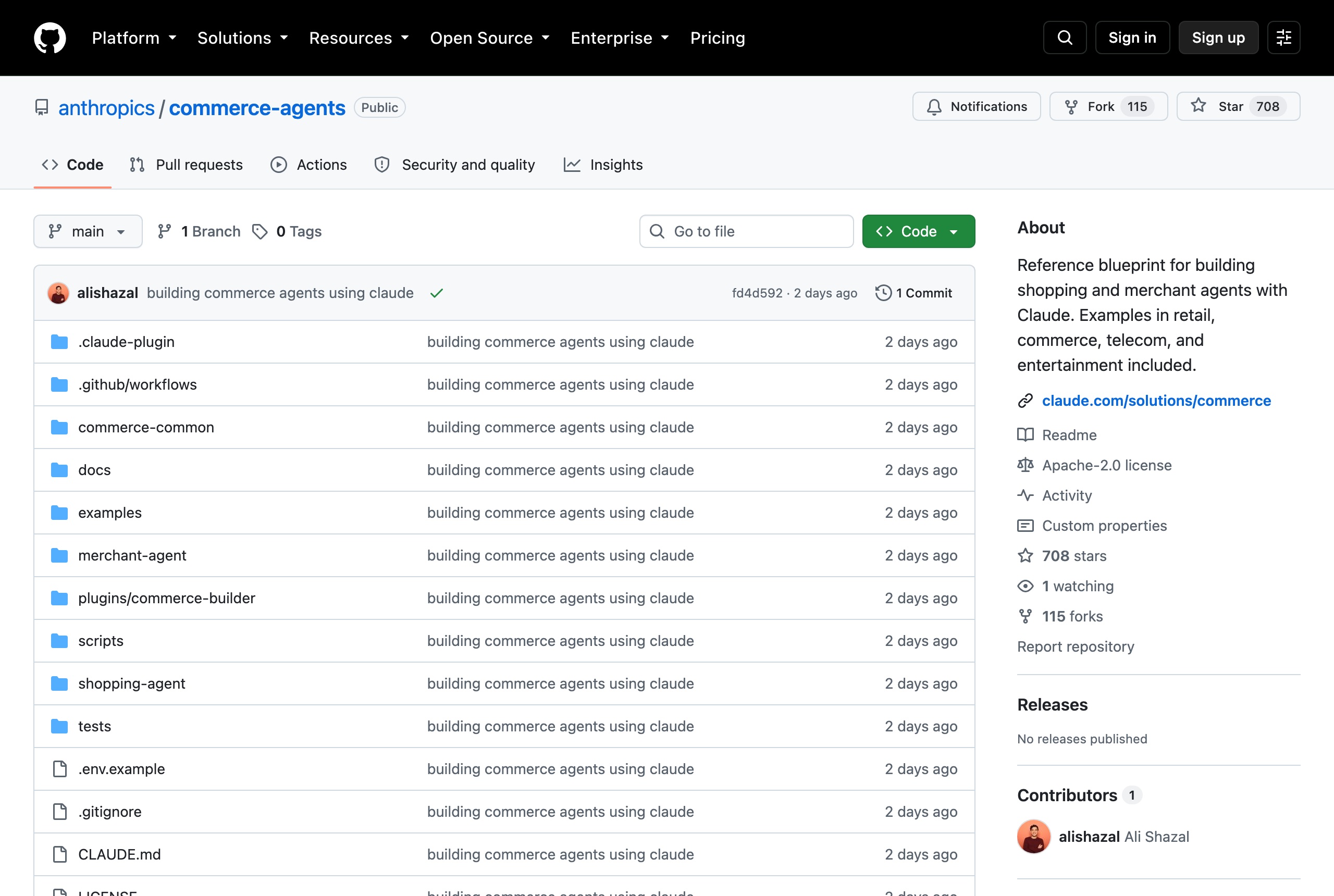Open the 1 Commit history
The height and width of the screenshot is (896, 1334).
click(x=913, y=293)
